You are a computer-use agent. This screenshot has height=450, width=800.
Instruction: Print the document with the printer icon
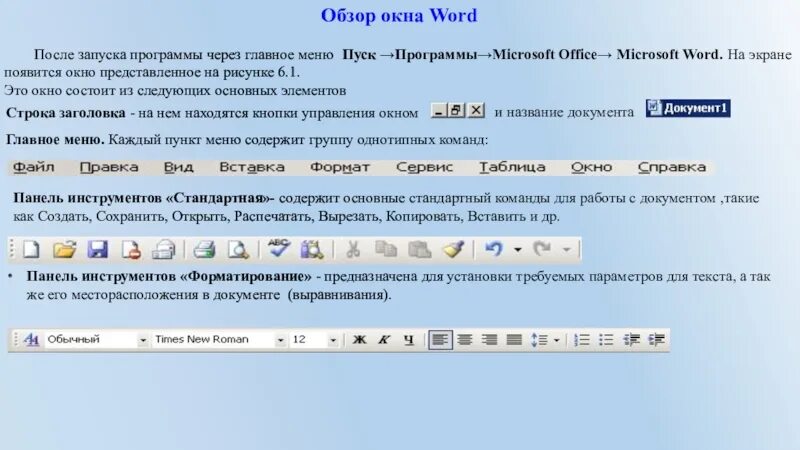click(204, 249)
